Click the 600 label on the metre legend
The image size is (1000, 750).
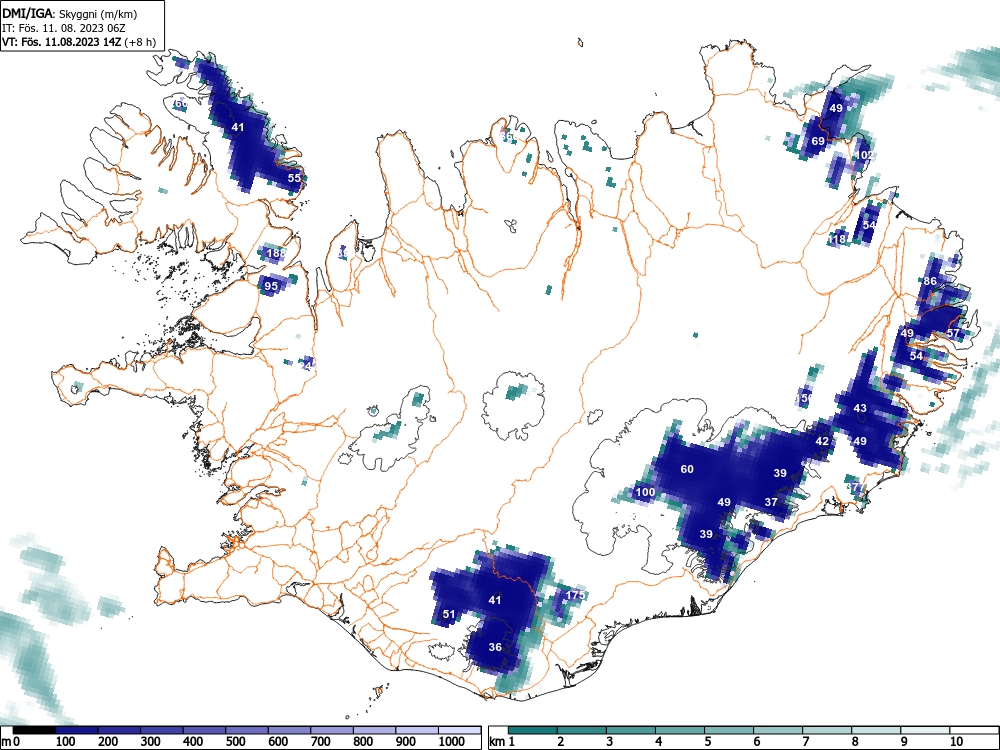pyautogui.click(x=278, y=741)
